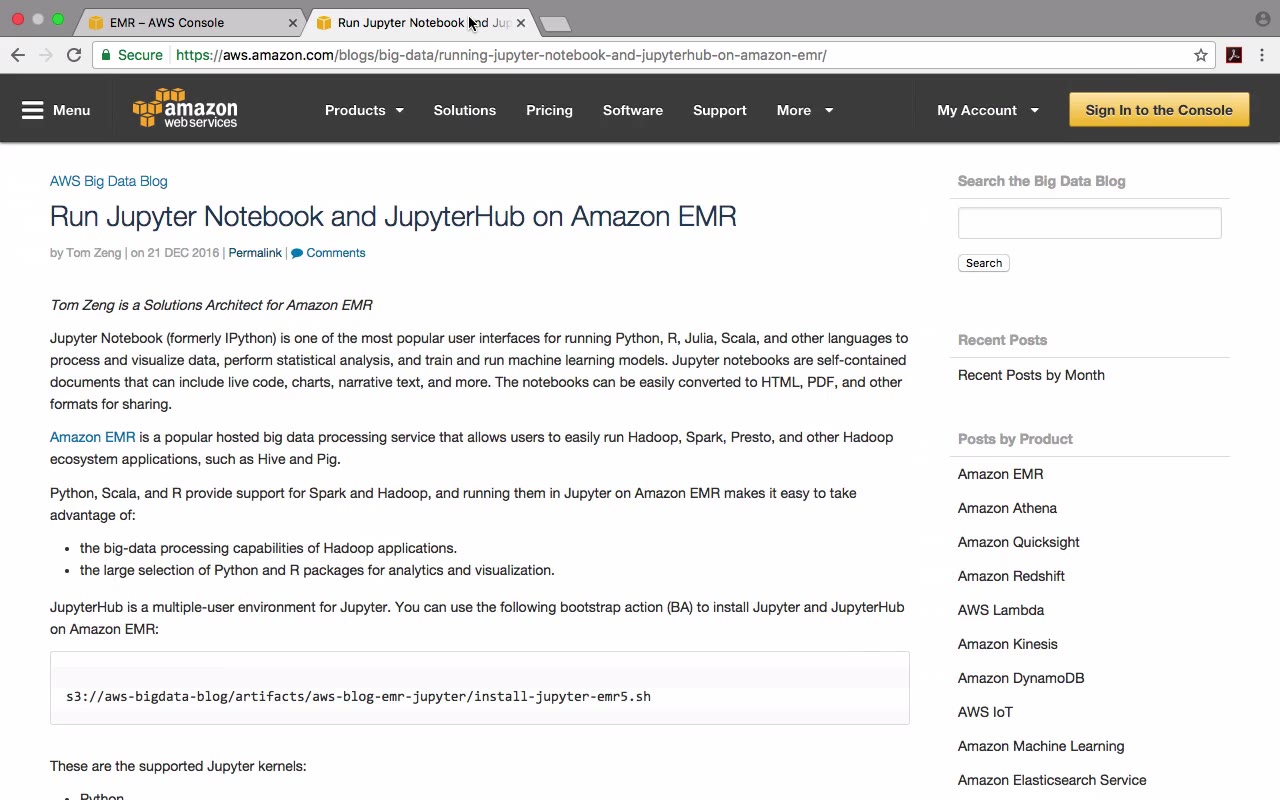Open the Solutions menu item
The height and width of the screenshot is (800, 1280).
[464, 110]
